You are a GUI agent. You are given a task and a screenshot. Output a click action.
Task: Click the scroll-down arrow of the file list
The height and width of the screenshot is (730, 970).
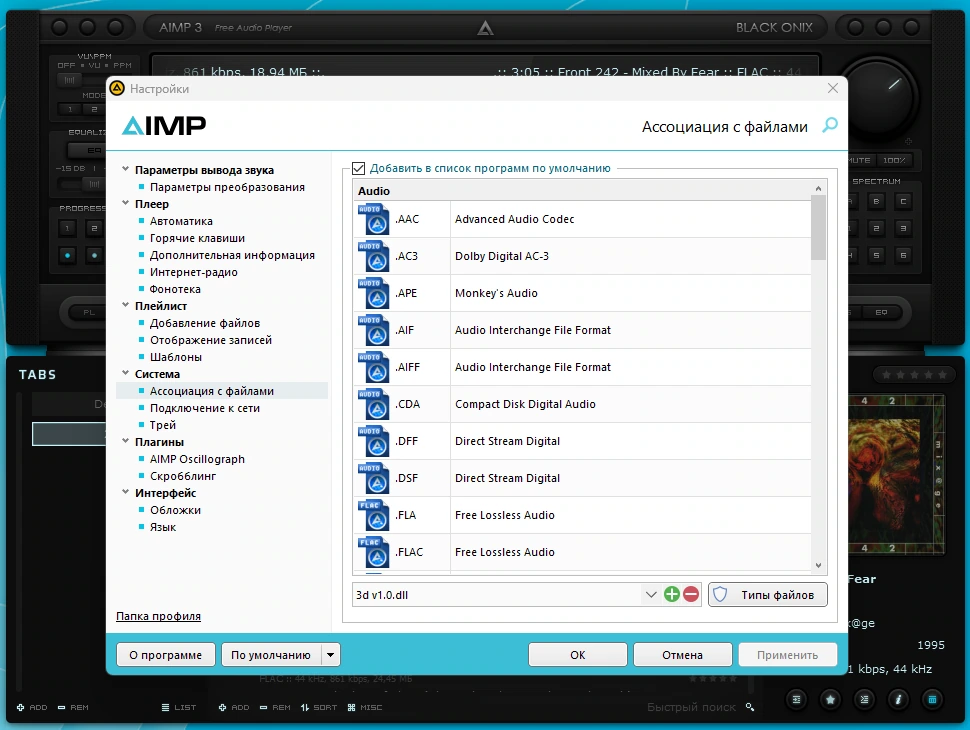click(x=818, y=565)
